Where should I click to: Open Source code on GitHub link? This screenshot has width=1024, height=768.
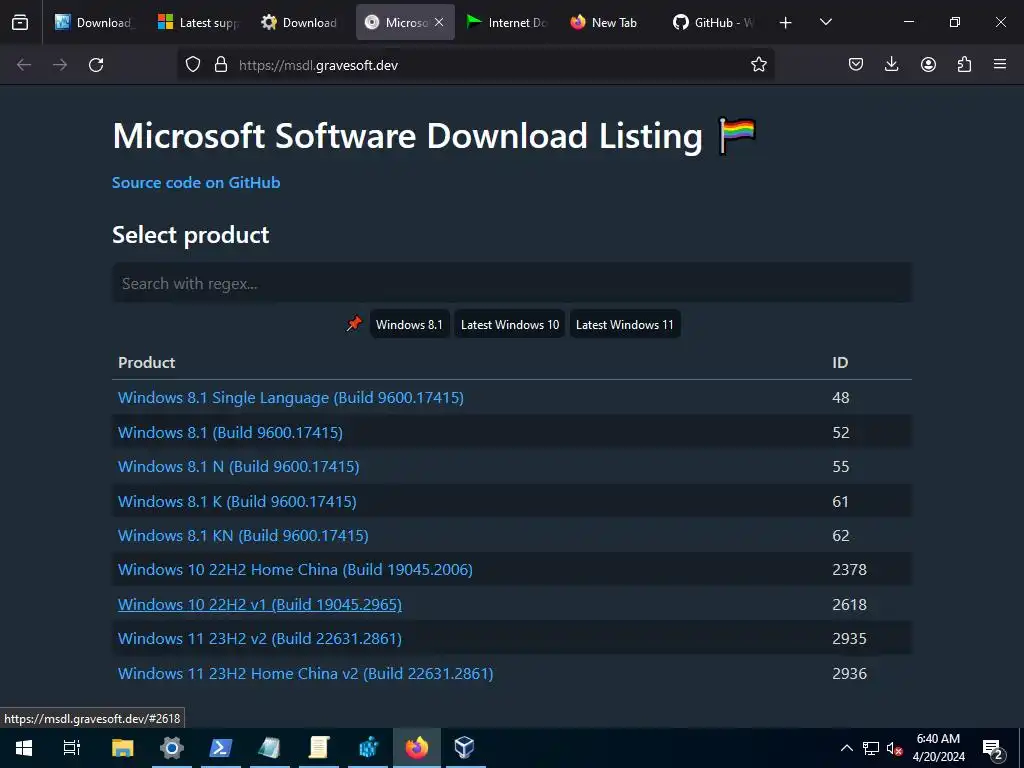pyautogui.click(x=196, y=182)
